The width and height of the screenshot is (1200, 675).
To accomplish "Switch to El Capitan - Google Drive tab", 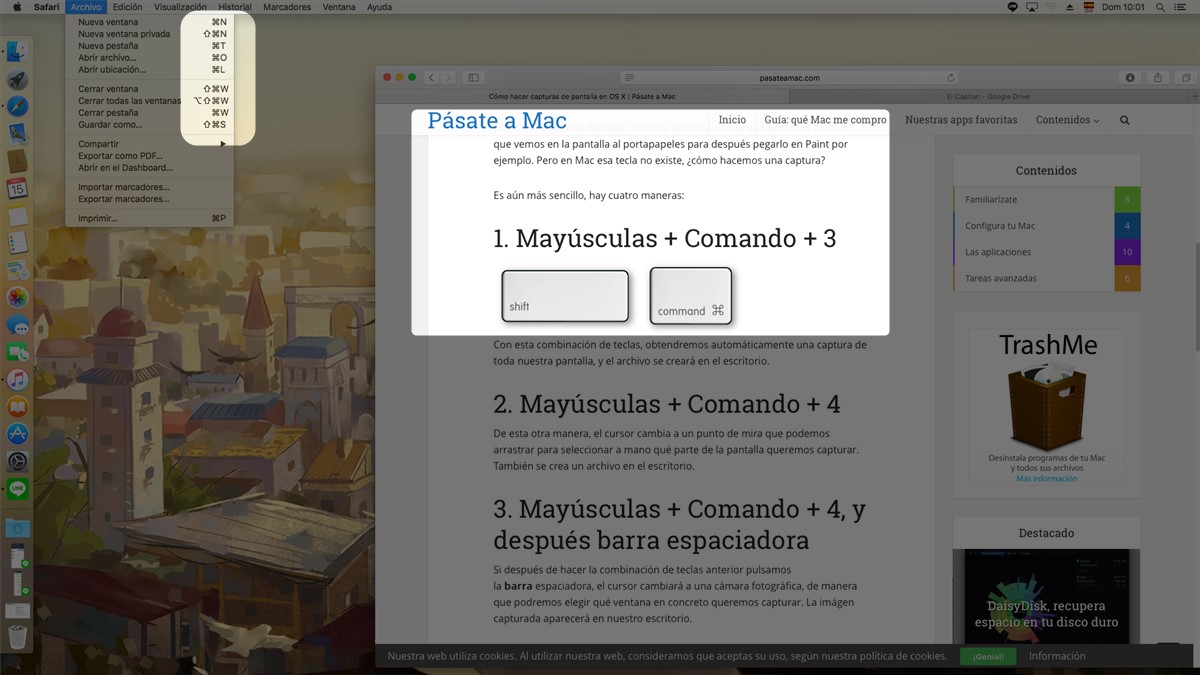I will 987,97.
